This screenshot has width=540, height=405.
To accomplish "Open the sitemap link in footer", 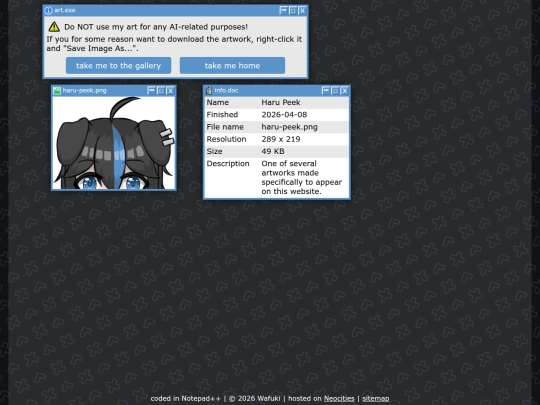I will click(x=376, y=398).
